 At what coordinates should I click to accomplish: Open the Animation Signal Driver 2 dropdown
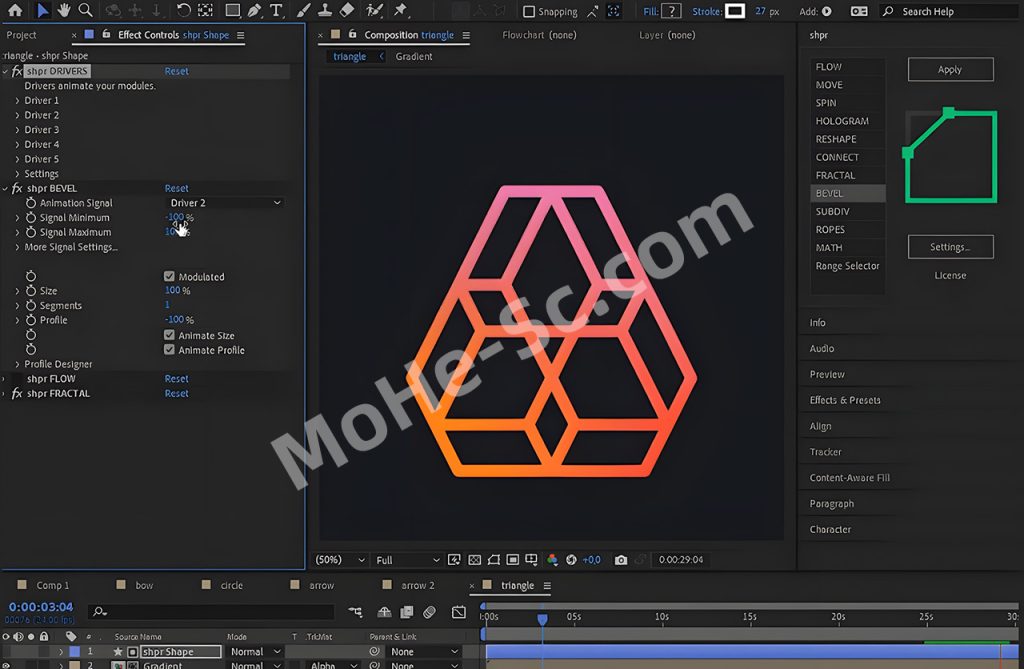(x=225, y=203)
